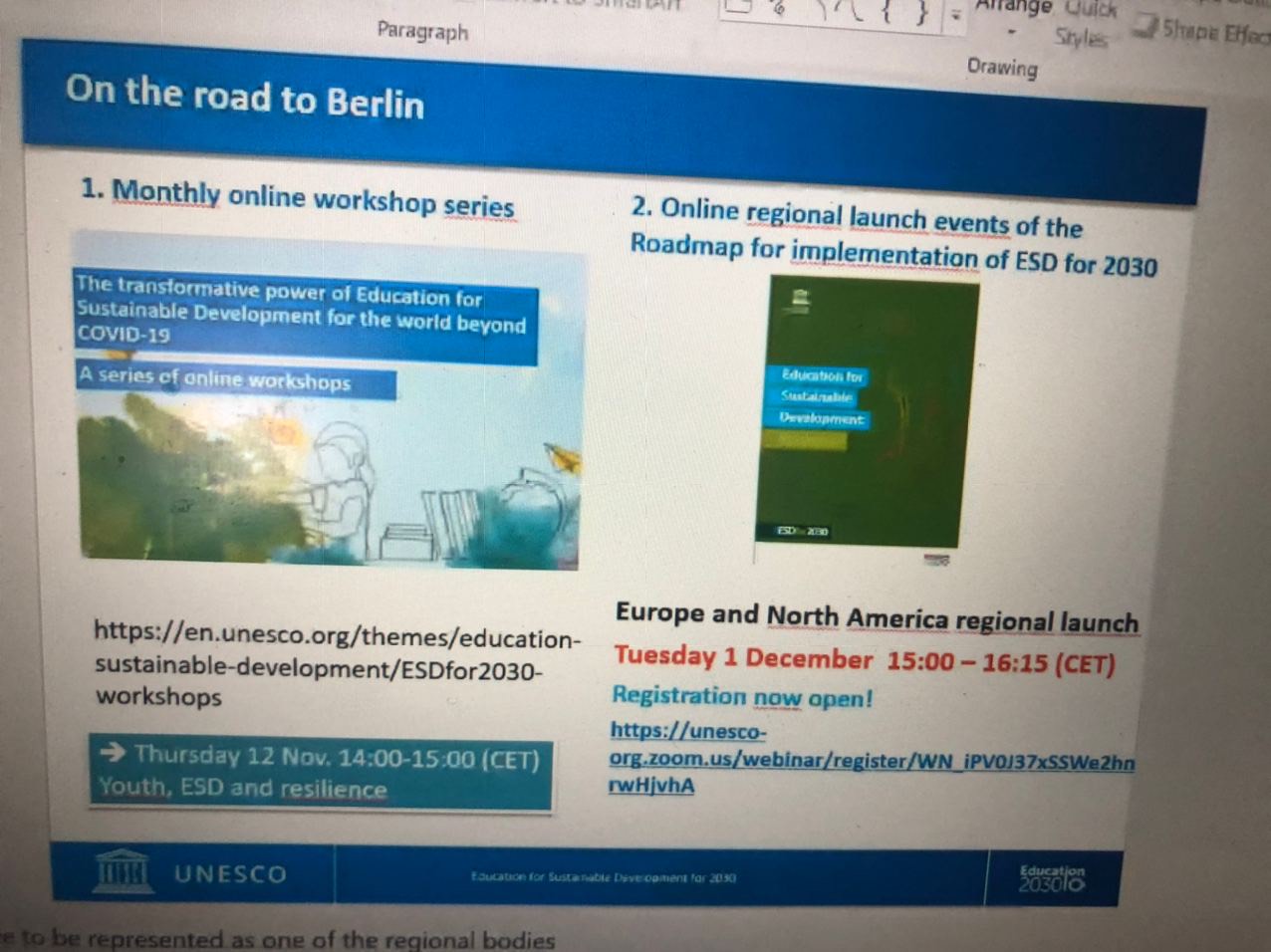This screenshot has width=1271, height=952.
Task: Click the slide title 'On the road to Berlin'
Action: [245, 97]
